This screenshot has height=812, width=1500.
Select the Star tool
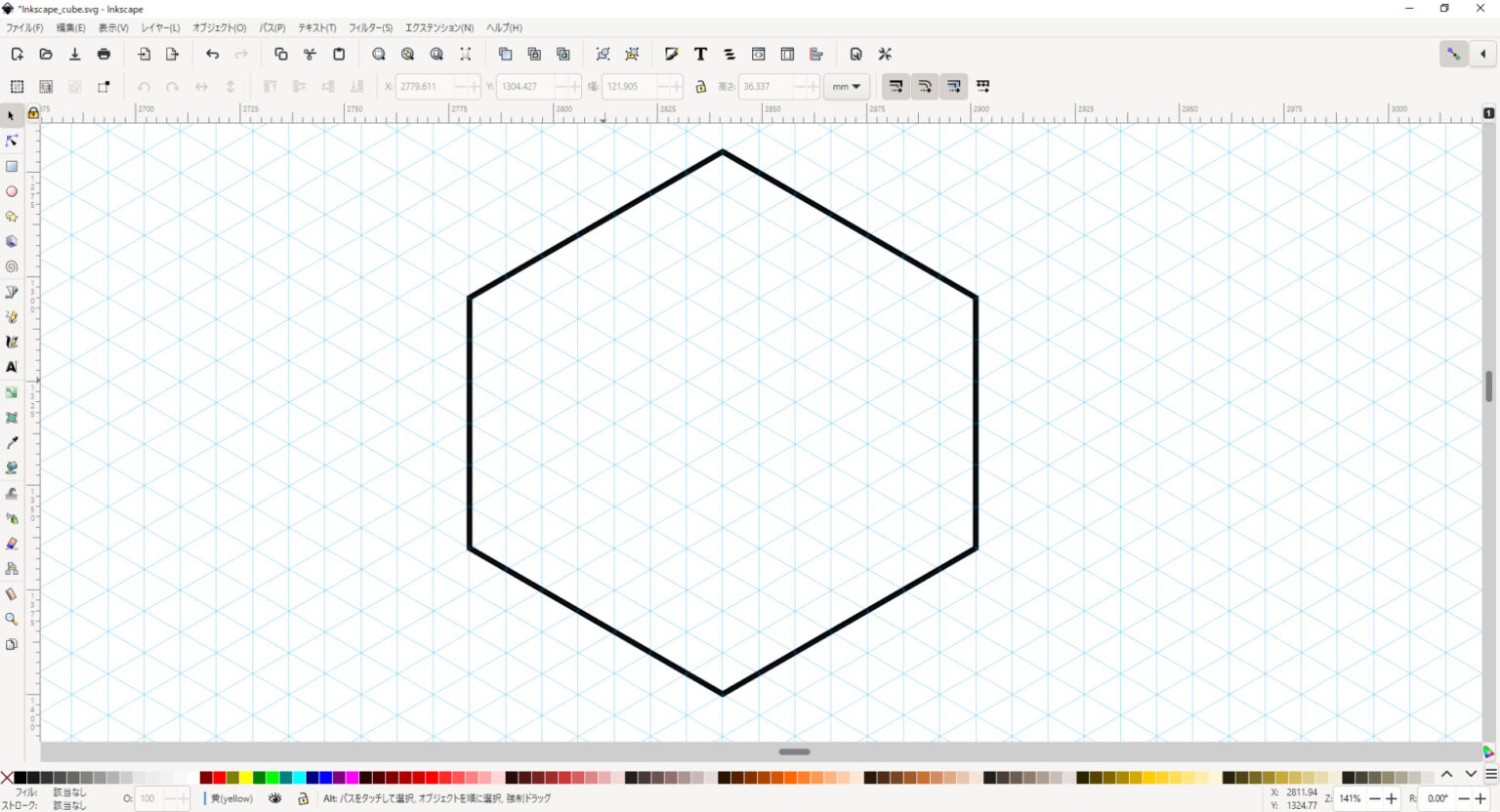tap(12, 217)
